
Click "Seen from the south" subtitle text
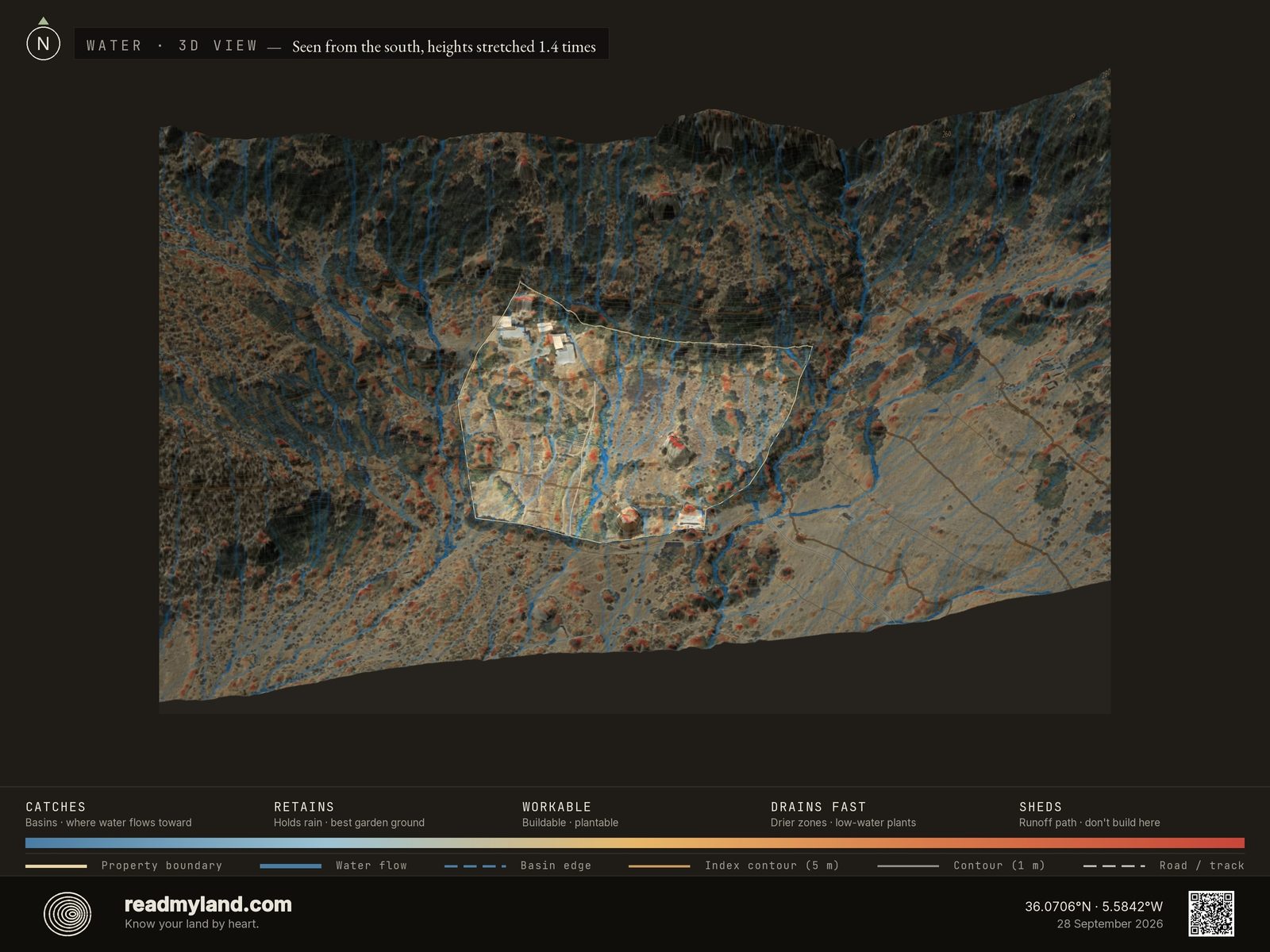click(444, 46)
